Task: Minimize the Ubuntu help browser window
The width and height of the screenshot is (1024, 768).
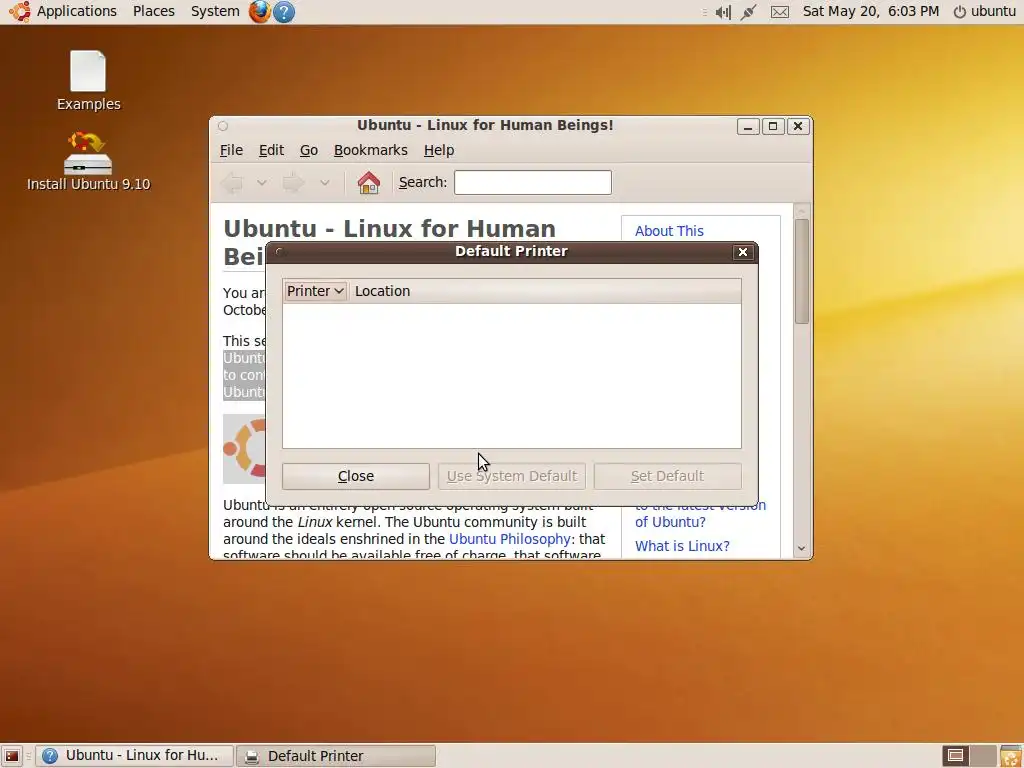Action: coord(748,126)
